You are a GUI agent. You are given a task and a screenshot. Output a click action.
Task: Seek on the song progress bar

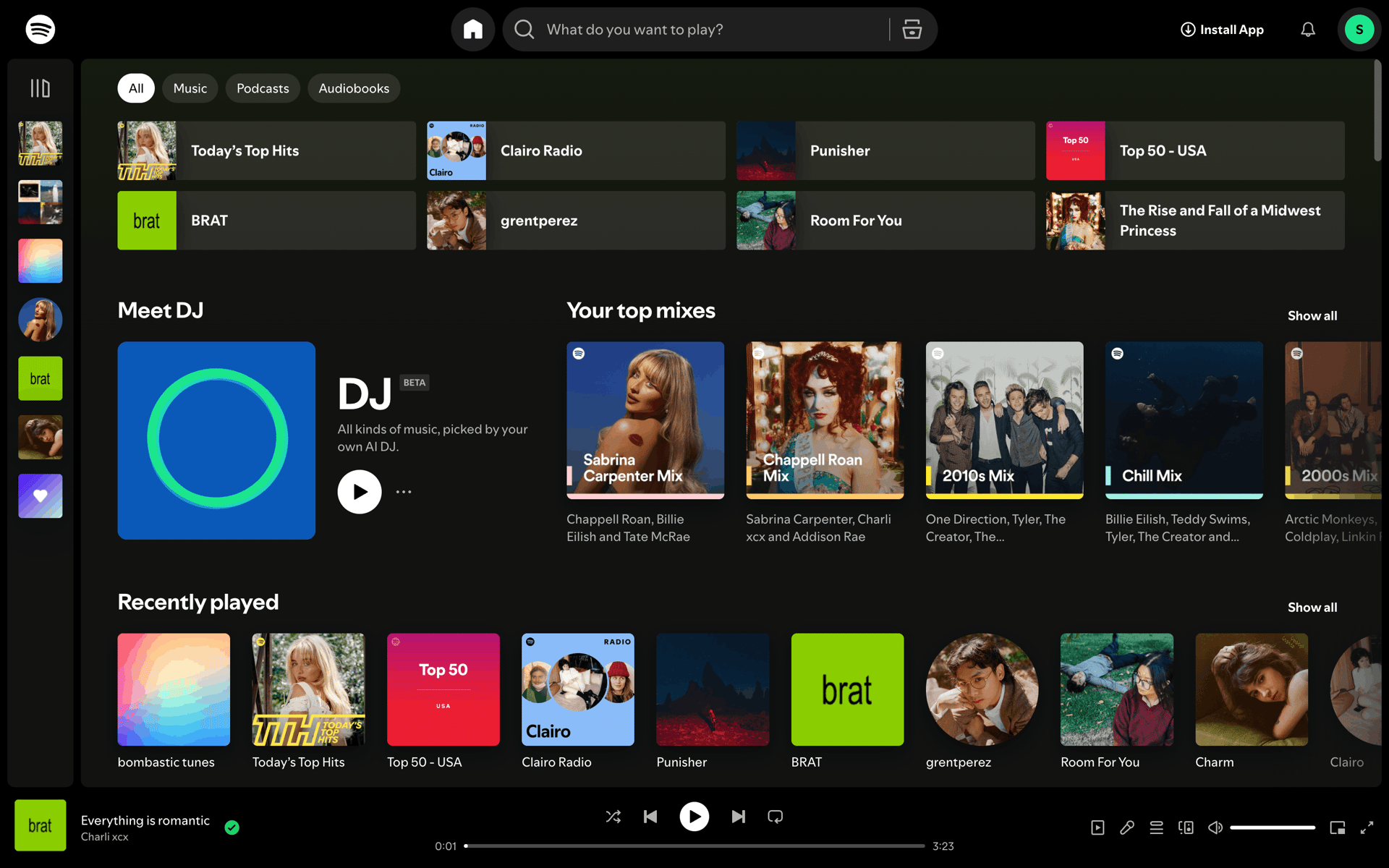(x=694, y=846)
